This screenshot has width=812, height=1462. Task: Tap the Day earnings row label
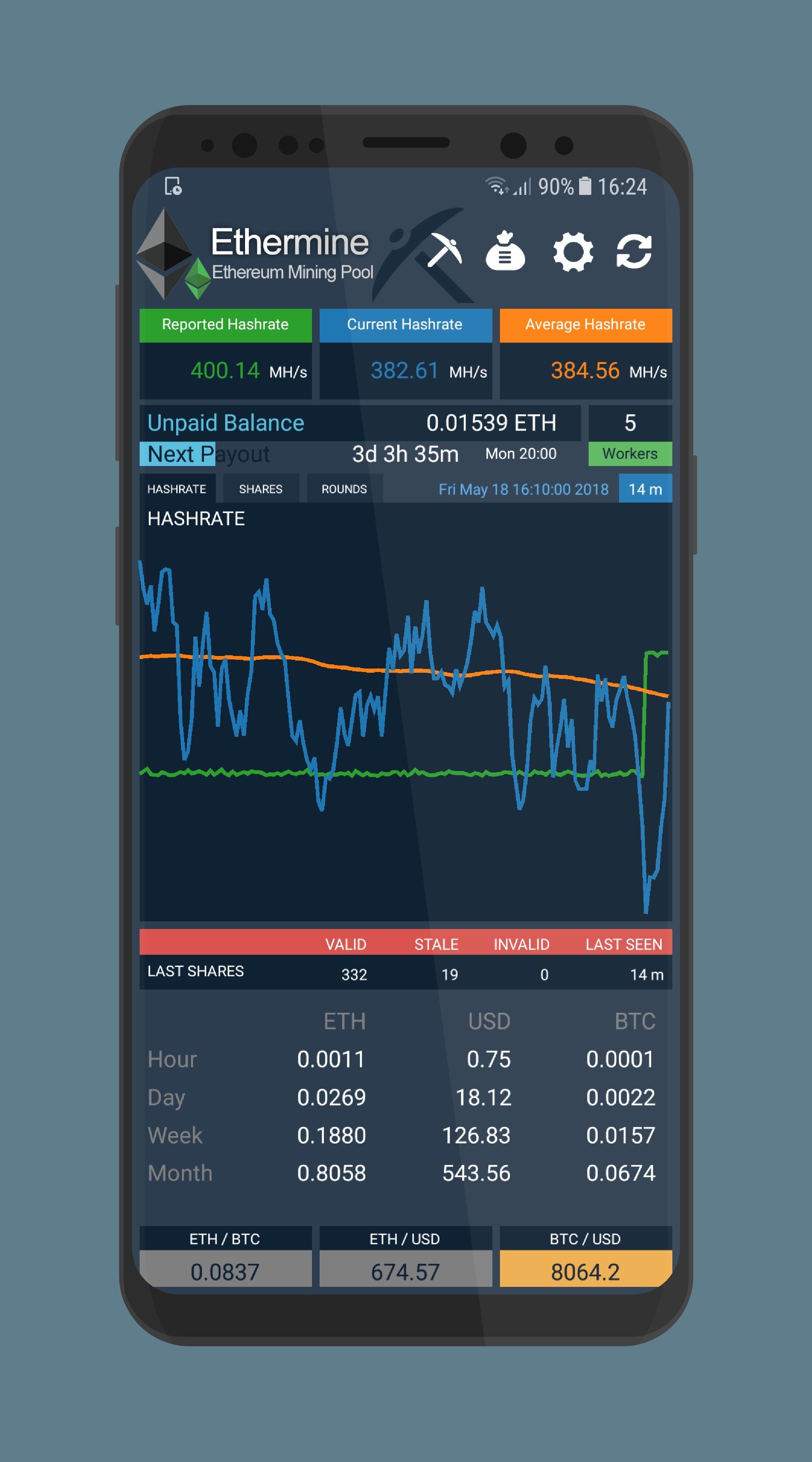166,1098
